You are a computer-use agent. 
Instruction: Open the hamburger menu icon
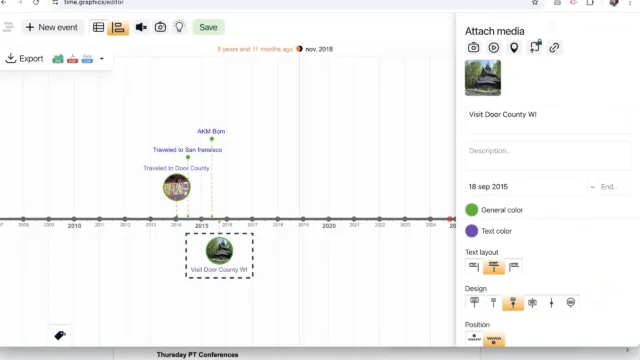pos(8,27)
